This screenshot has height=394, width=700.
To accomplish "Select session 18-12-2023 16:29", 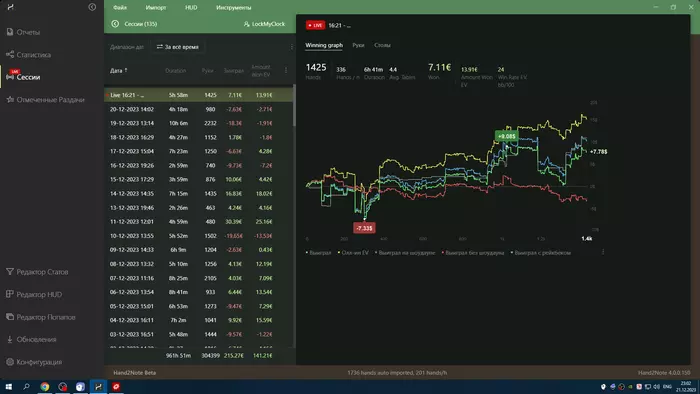I will [x=199, y=137].
